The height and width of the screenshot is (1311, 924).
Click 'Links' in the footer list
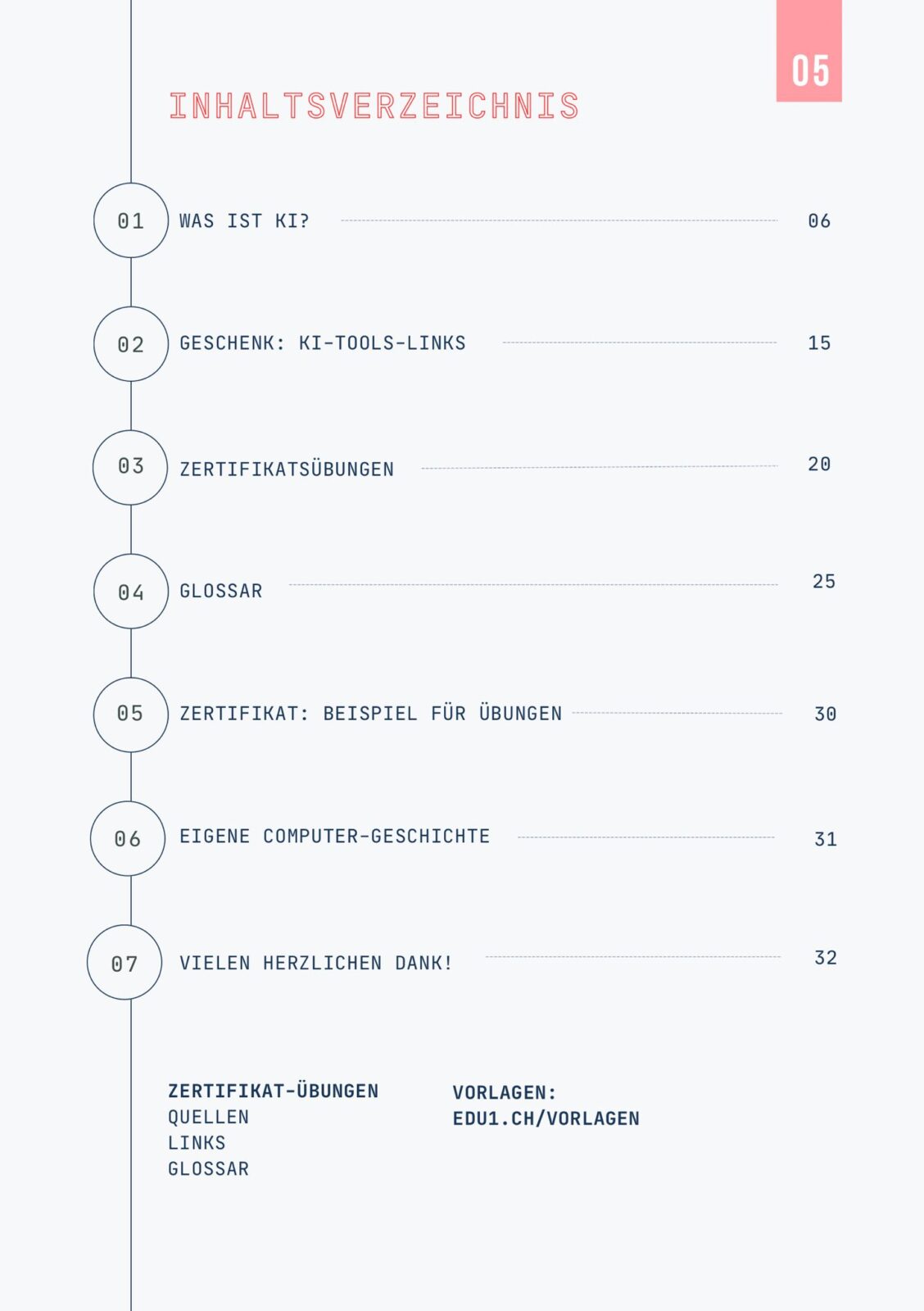coord(197,1143)
